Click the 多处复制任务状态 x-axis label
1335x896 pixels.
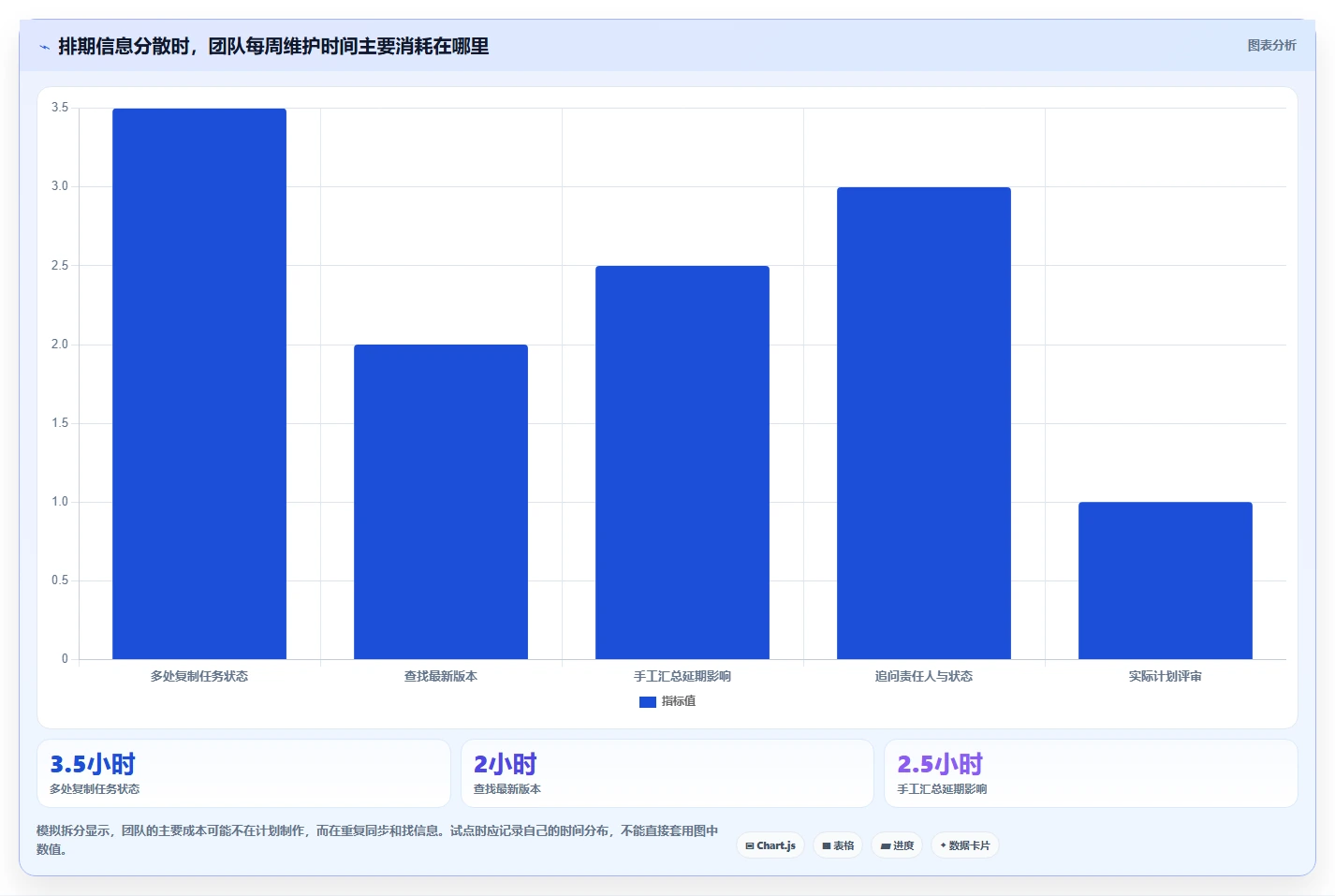click(199, 676)
